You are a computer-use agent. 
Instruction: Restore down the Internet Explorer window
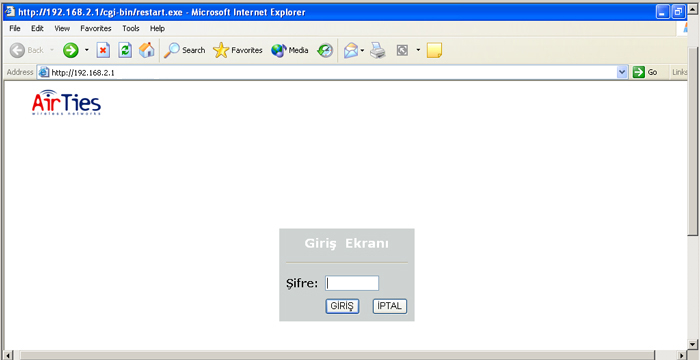coord(679,12)
